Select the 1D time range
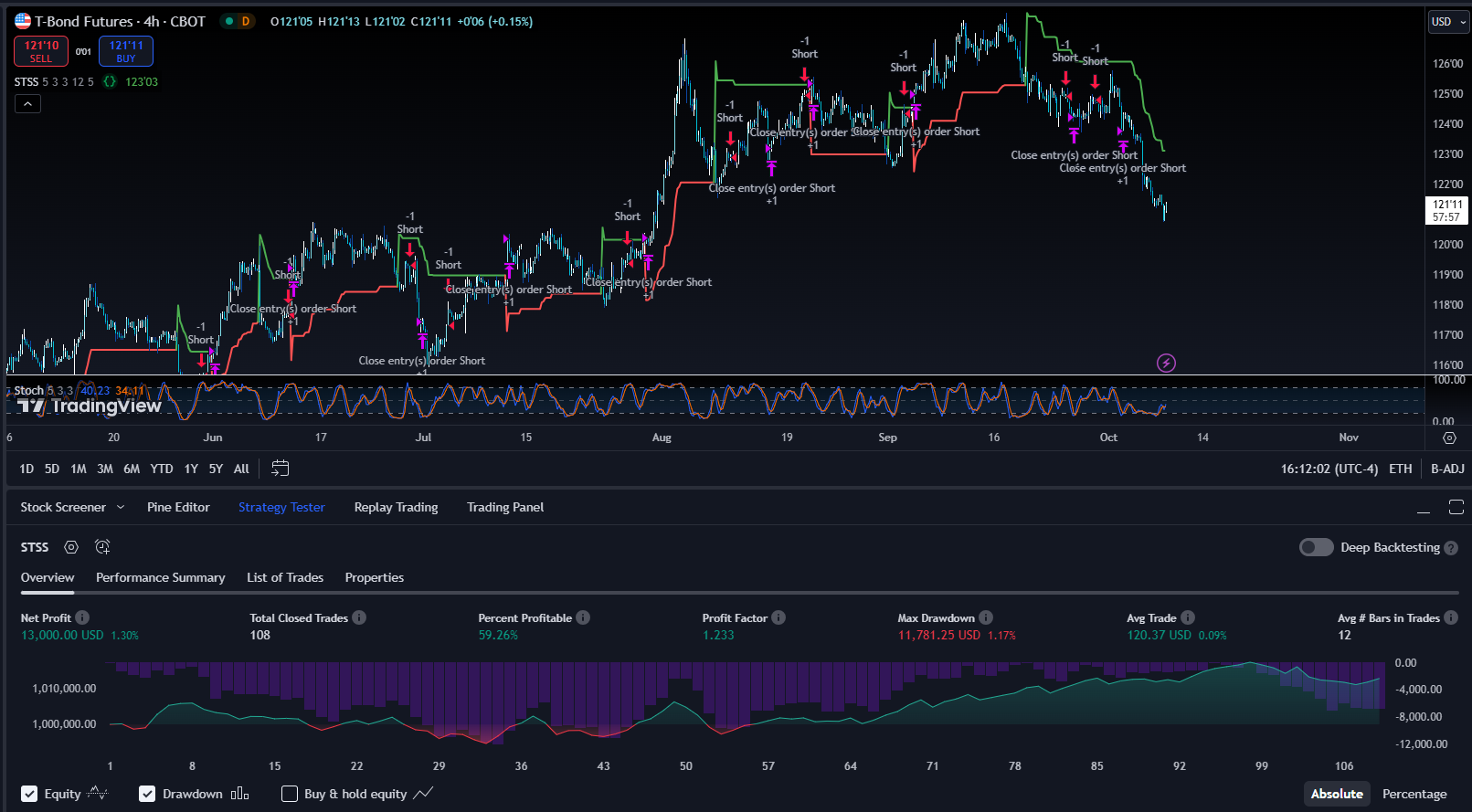1472x812 pixels. pyautogui.click(x=26, y=469)
